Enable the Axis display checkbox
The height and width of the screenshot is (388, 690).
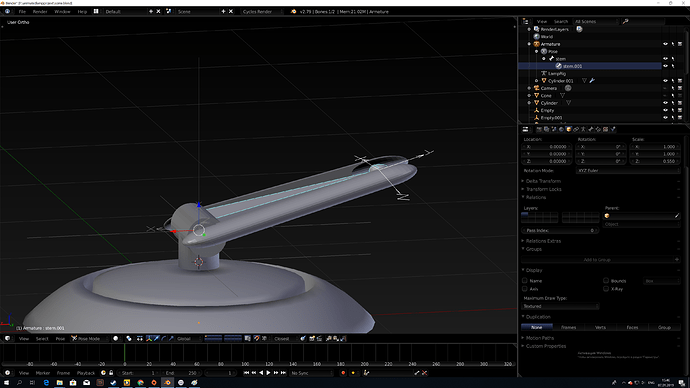pyautogui.click(x=525, y=289)
